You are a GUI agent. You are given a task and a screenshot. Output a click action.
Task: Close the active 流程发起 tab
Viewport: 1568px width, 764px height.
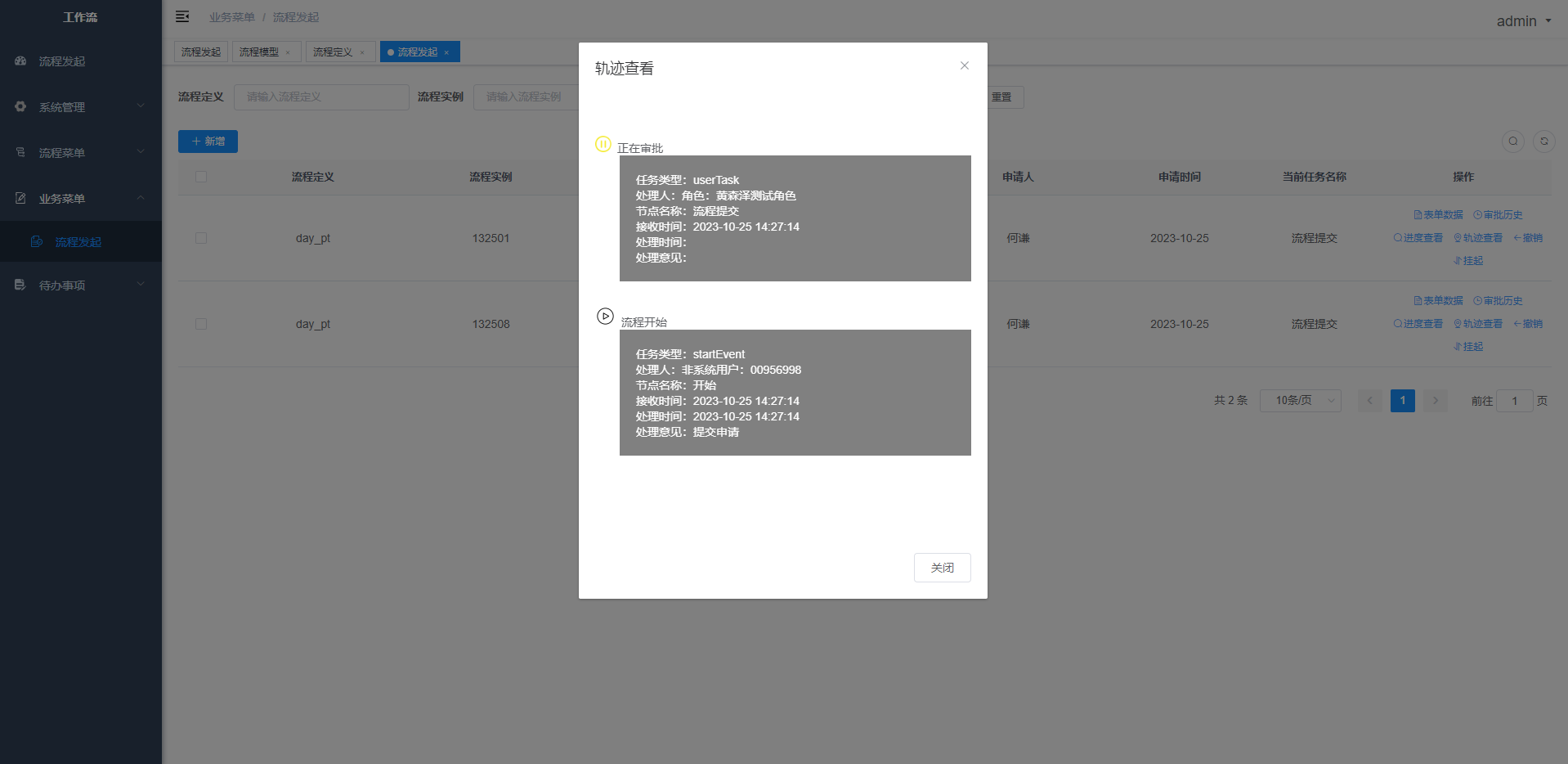(x=446, y=52)
